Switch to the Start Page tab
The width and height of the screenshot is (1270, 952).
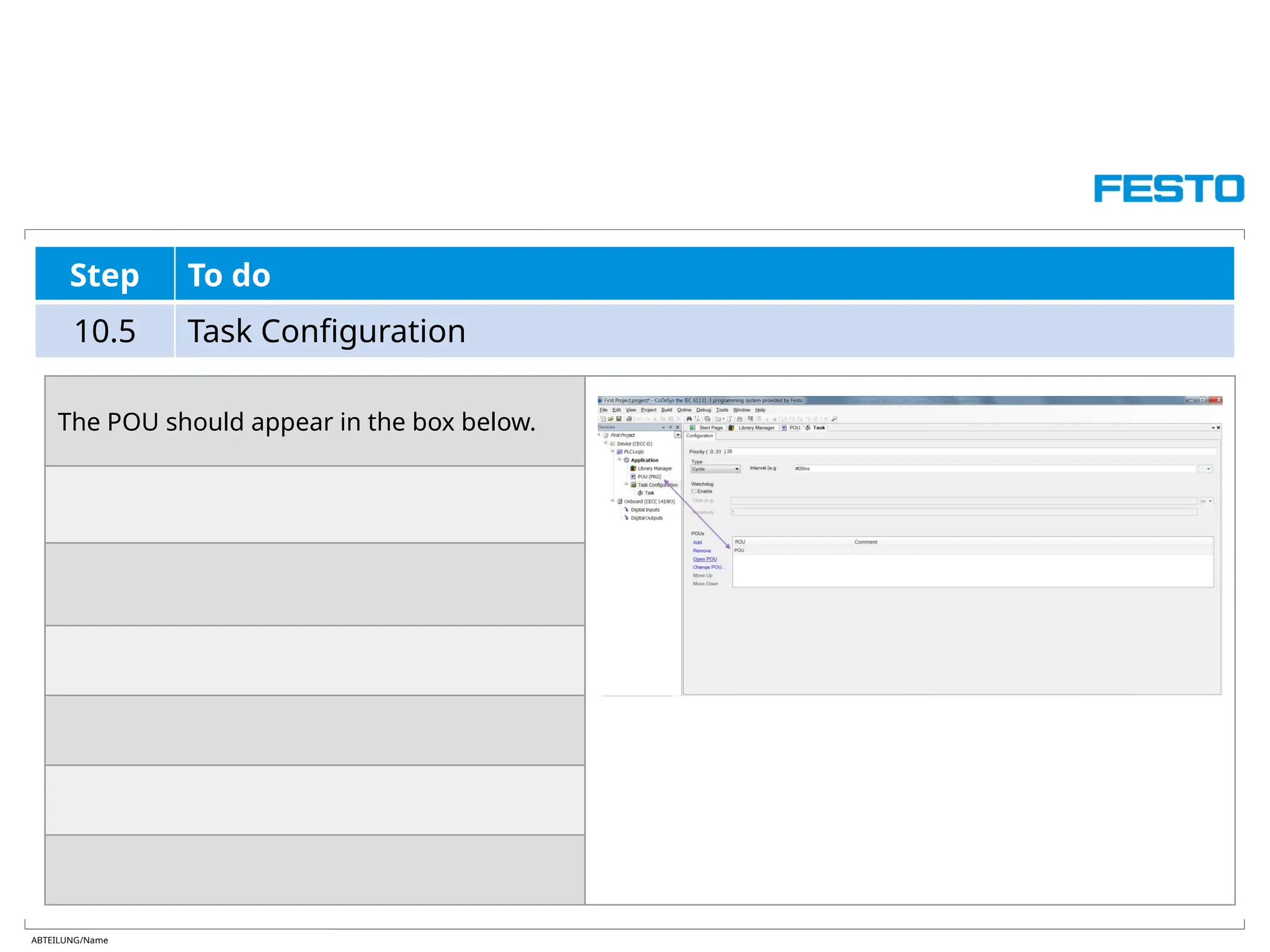(706, 428)
